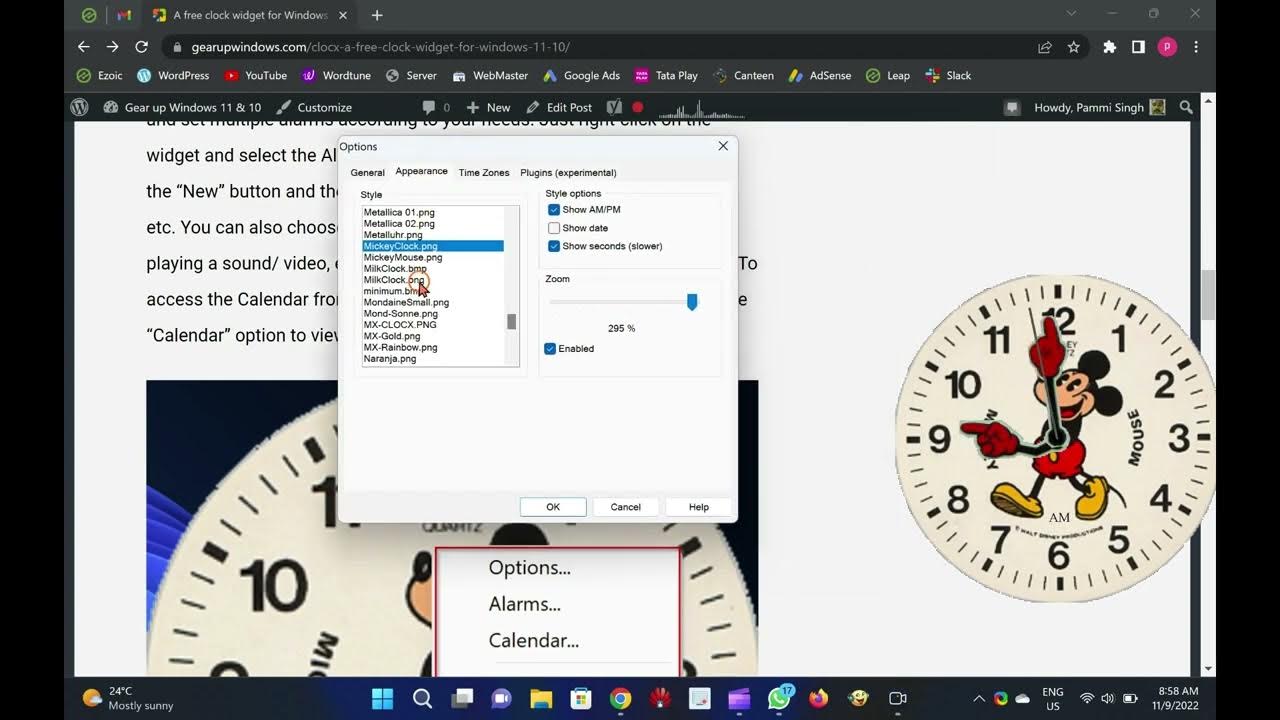Click Edit Post in the admin bar

(x=559, y=107)
